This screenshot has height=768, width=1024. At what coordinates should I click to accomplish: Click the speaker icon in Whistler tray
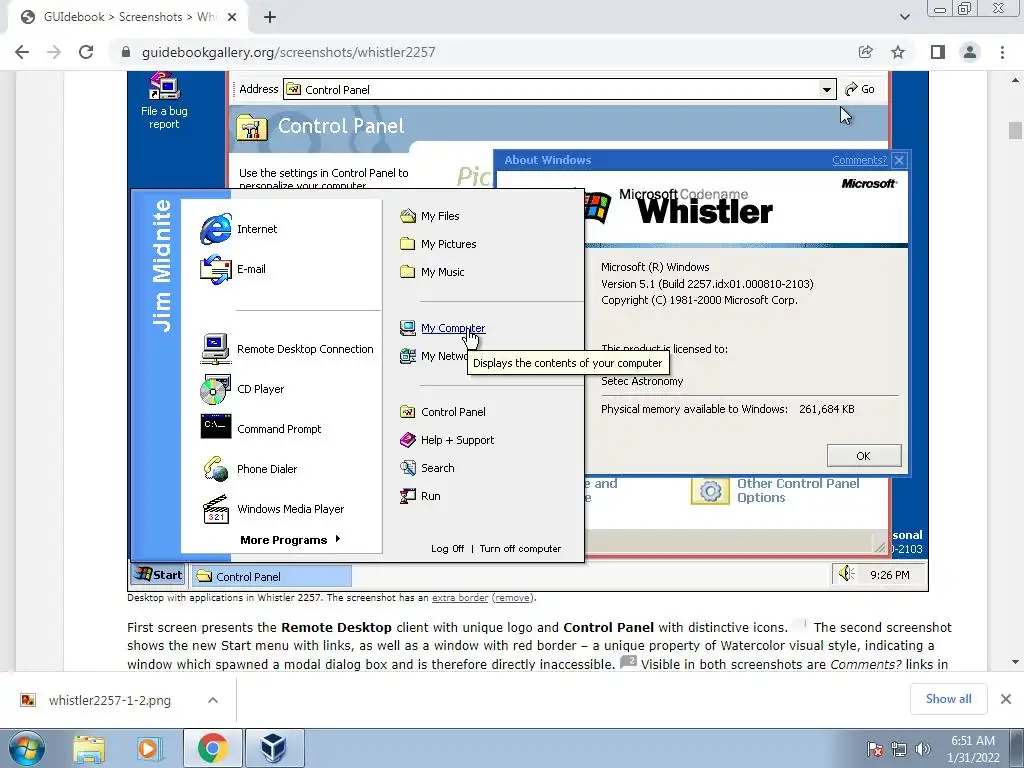pyautogui.click(x=846, y=574)
